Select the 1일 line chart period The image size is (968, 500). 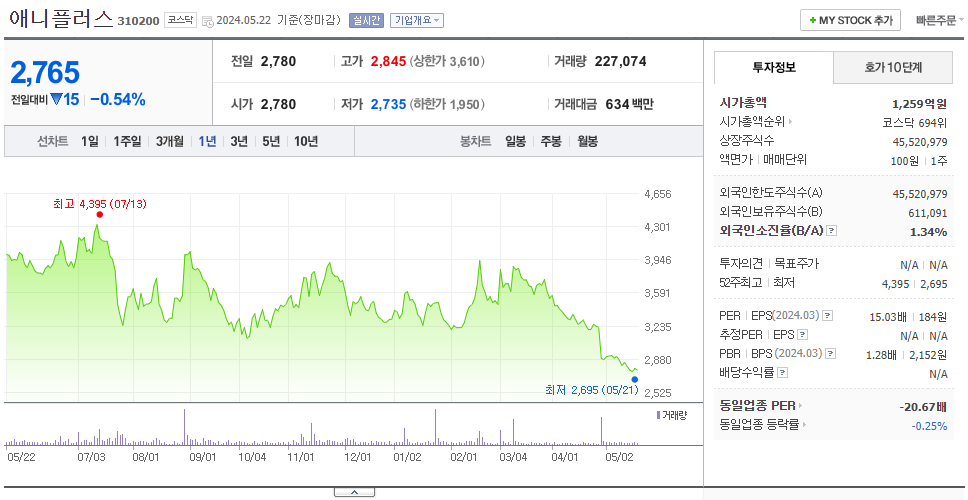pos(90,141)
